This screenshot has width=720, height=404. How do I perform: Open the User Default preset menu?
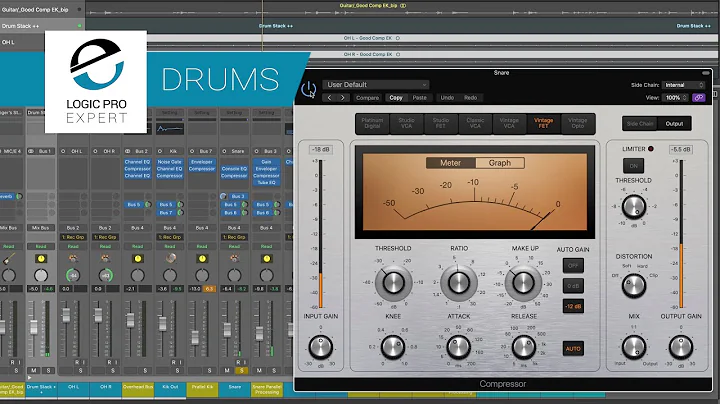(x=376, y=84)
